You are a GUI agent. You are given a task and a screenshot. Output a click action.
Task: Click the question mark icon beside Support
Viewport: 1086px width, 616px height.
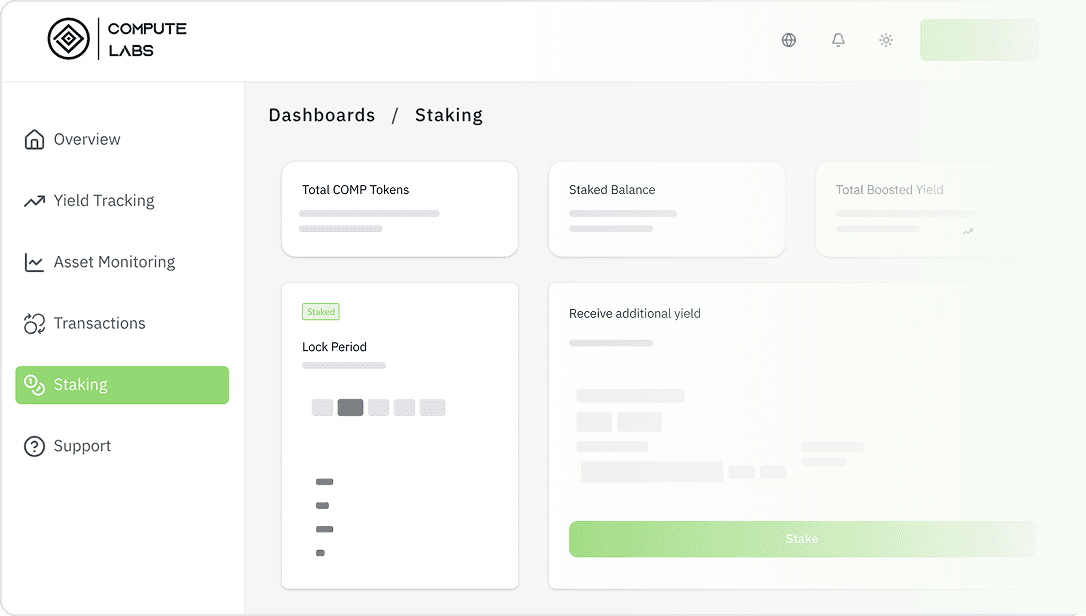coord(34,446)
